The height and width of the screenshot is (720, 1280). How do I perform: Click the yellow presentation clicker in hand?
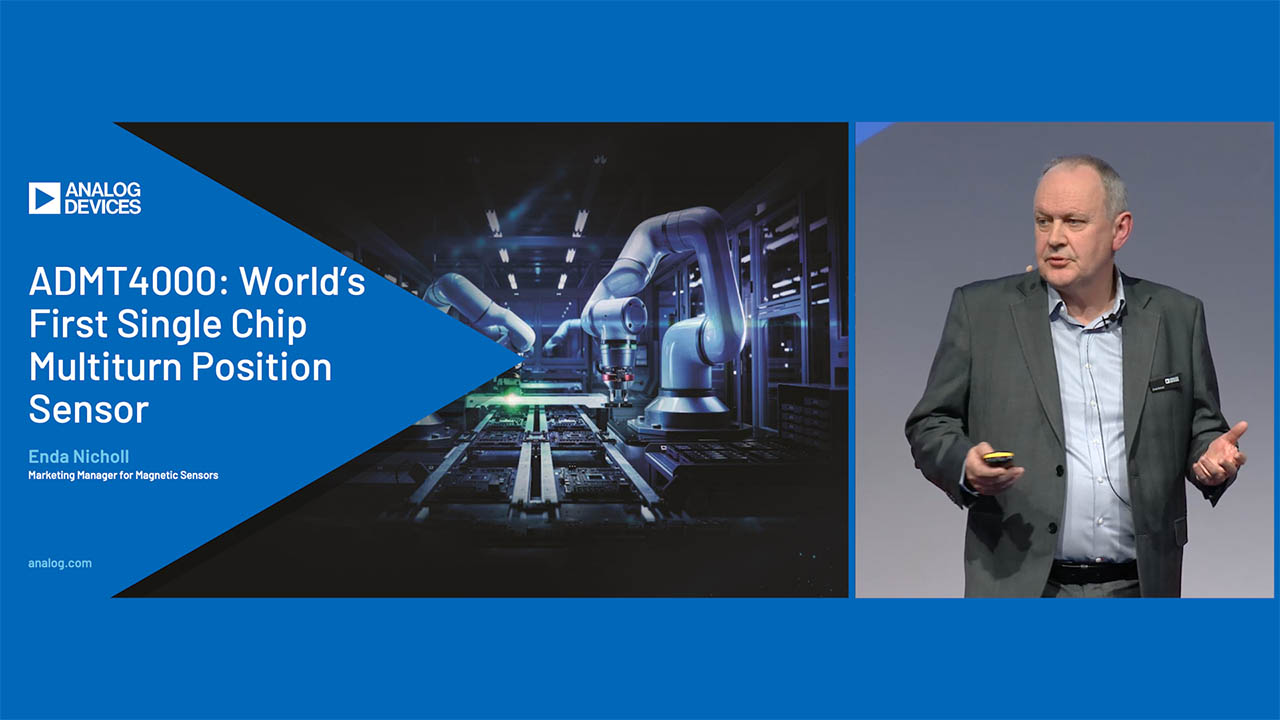coord(997,458)
